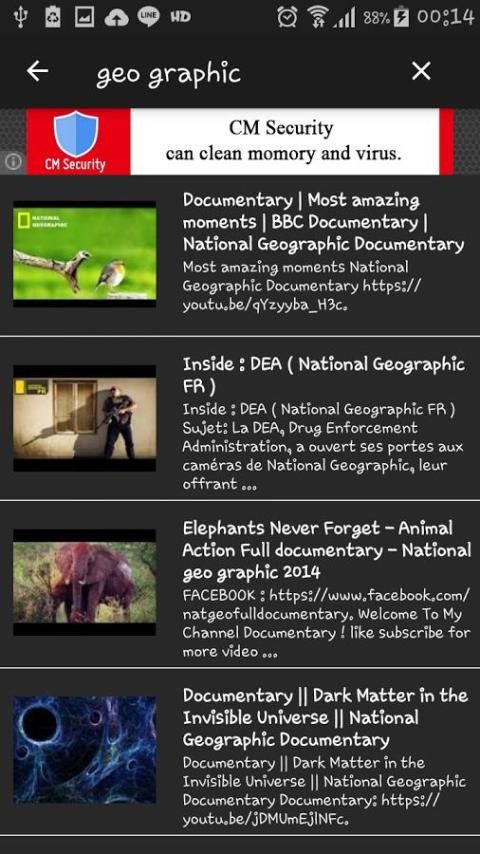This screenshot has height=854, width=480.
Task: Tap the CM Security shield logo
Action: [x=76, y=133]
